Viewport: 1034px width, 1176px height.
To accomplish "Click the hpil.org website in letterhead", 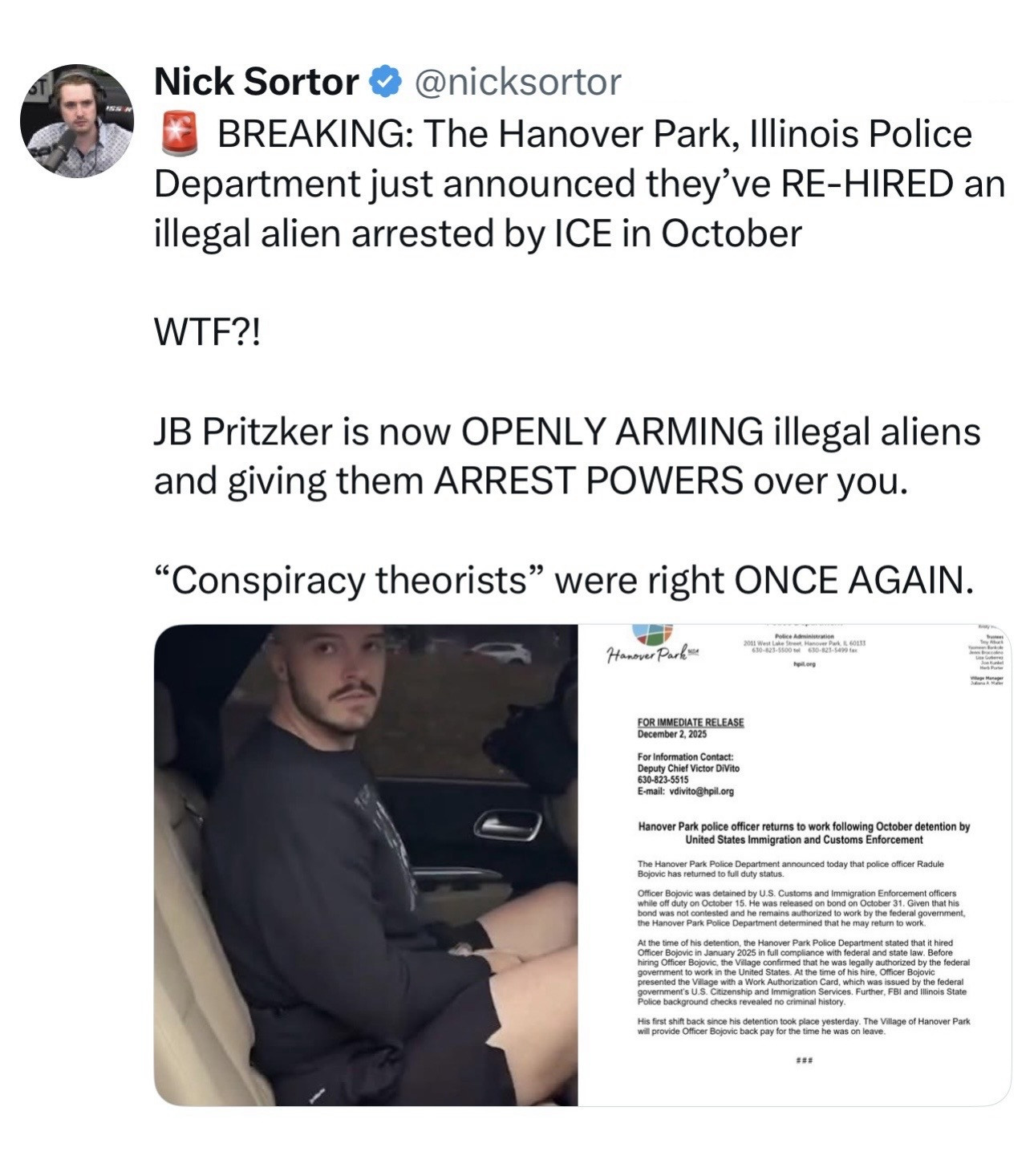I will coord(804,664).
